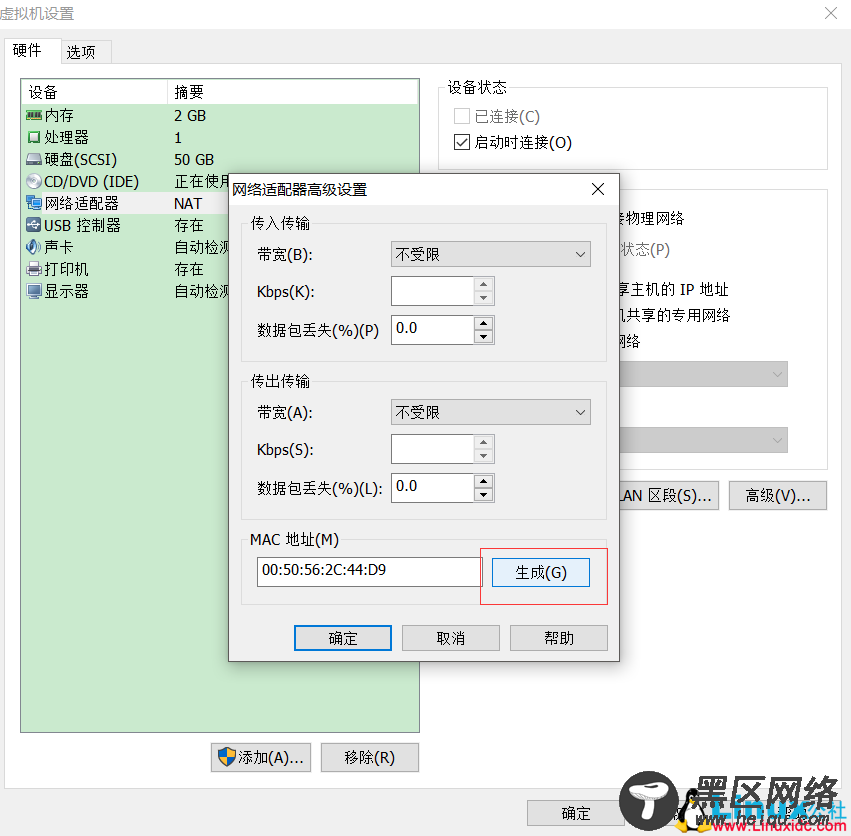Select the 处理器 row in the device list
Screen dimensions: 851x836
click(220, 137)
